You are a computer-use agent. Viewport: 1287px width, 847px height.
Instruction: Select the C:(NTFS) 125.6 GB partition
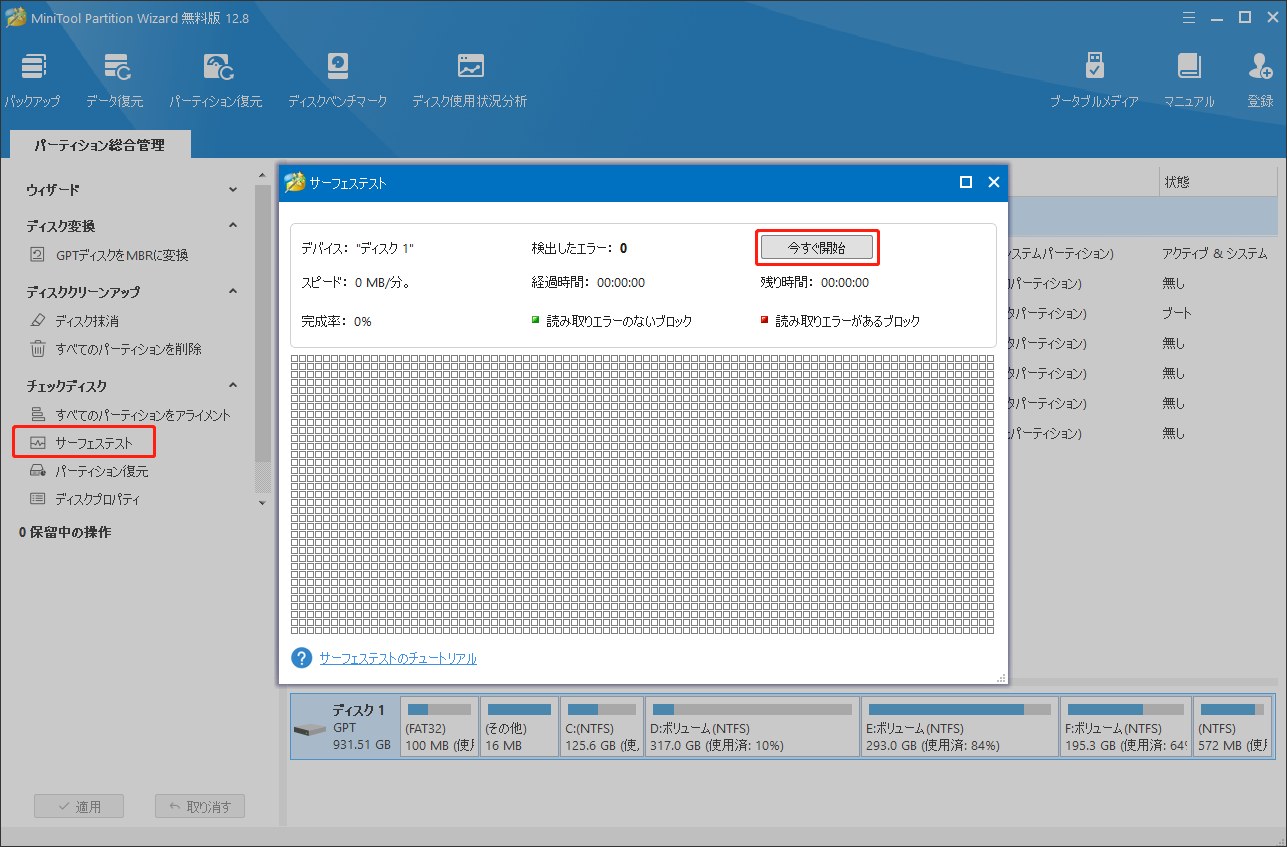[601, 727]
